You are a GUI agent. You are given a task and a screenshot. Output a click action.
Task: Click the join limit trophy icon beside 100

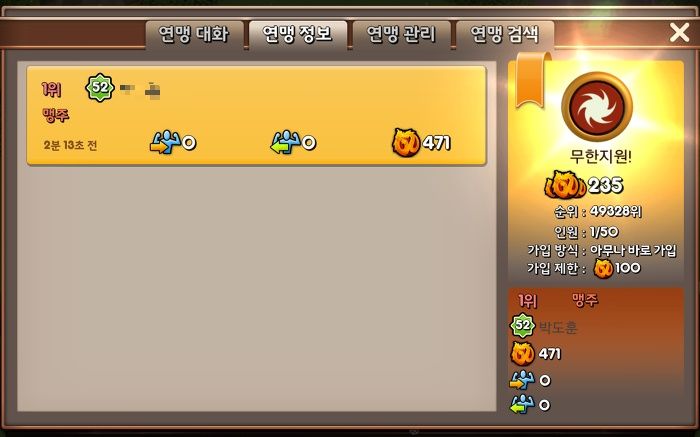point(603,268)
